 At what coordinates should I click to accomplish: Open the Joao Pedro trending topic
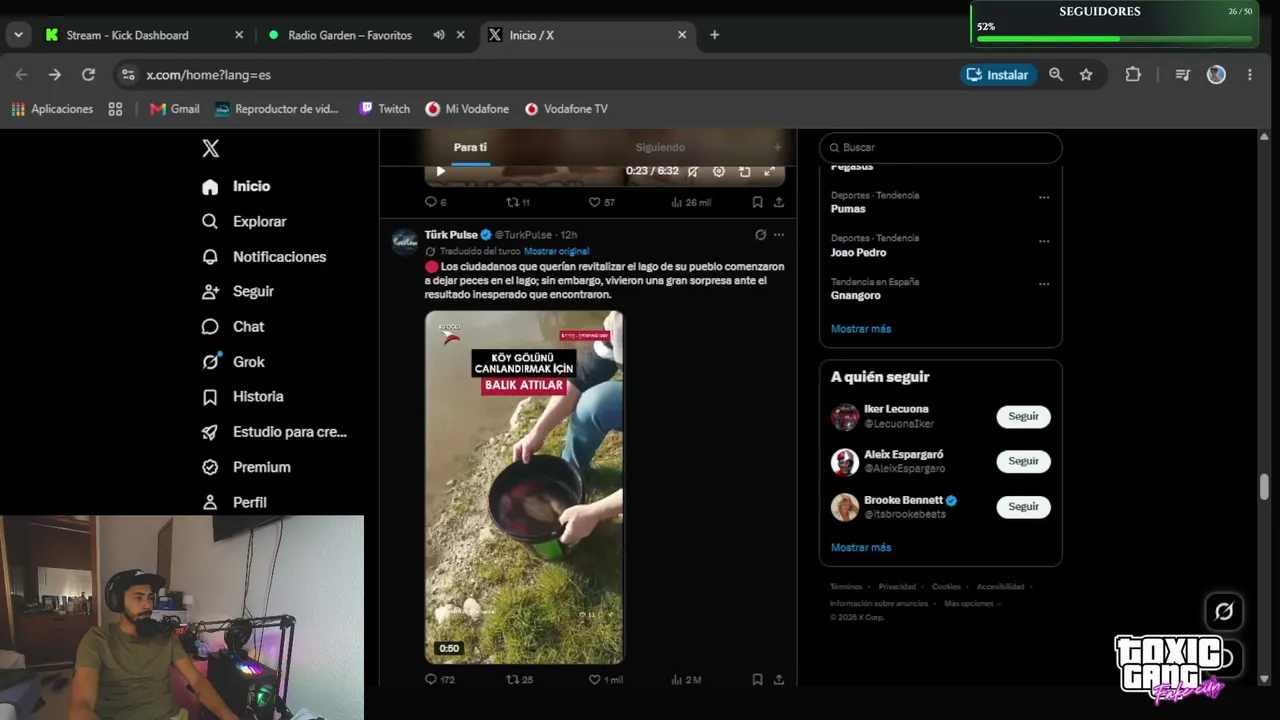pos(858,252)
